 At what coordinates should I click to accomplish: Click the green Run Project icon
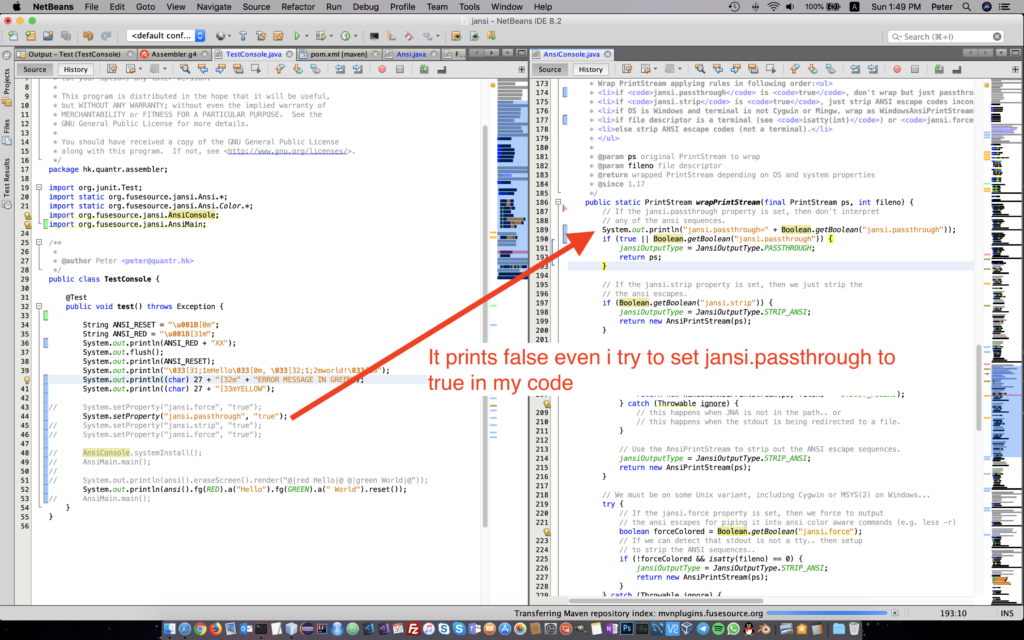(296, 36)
